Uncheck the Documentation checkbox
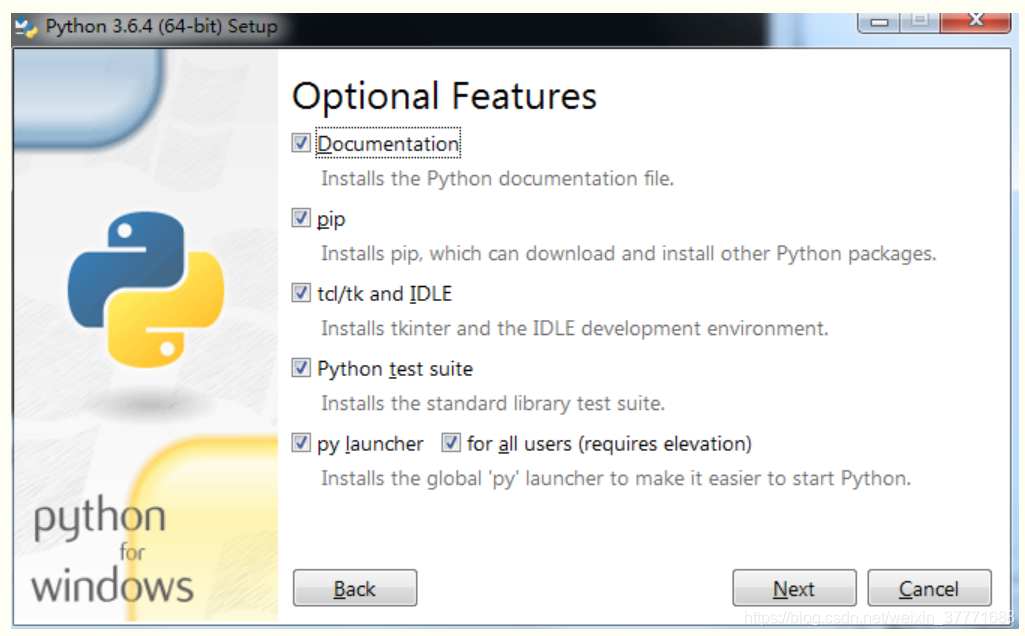The width and height of the screenshot is (1025, 636). pyautogui.click(x=301, y=143)
